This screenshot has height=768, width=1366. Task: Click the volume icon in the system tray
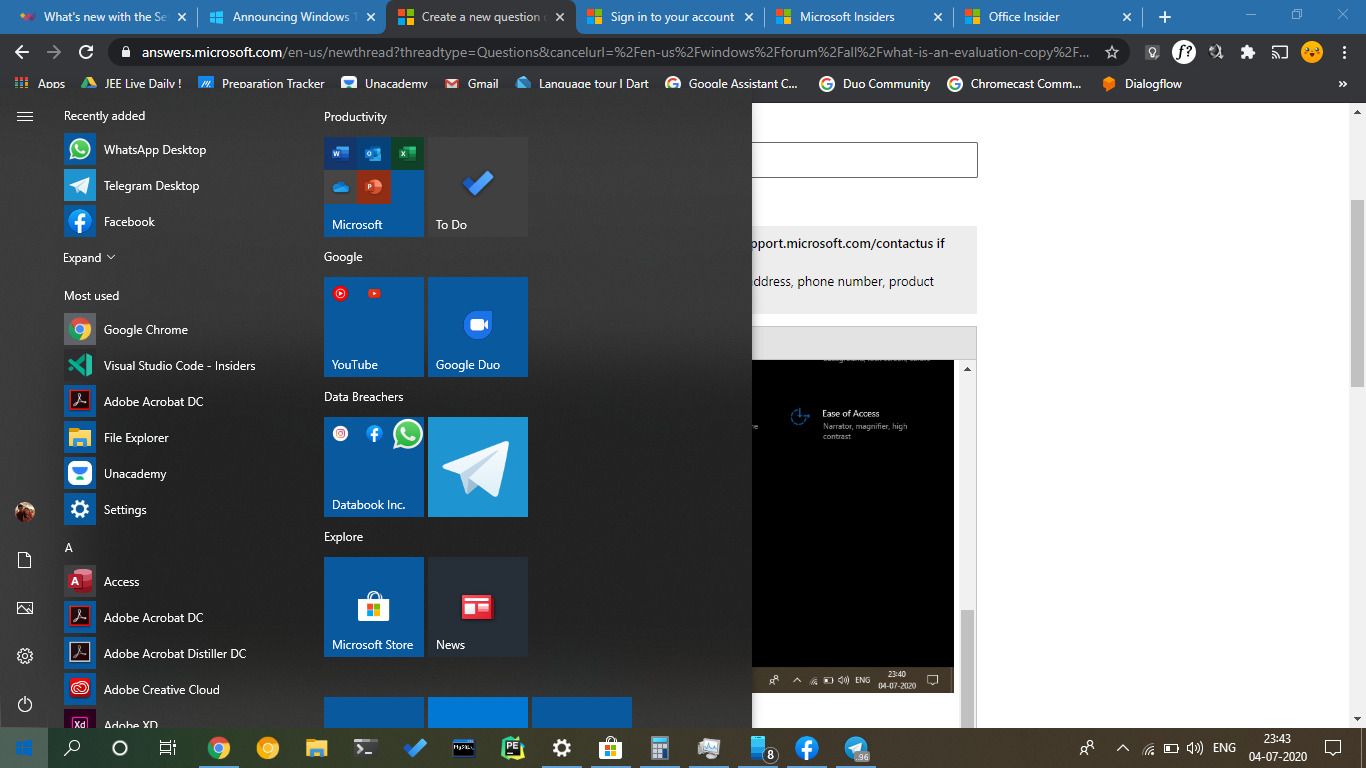[1194, 747]
